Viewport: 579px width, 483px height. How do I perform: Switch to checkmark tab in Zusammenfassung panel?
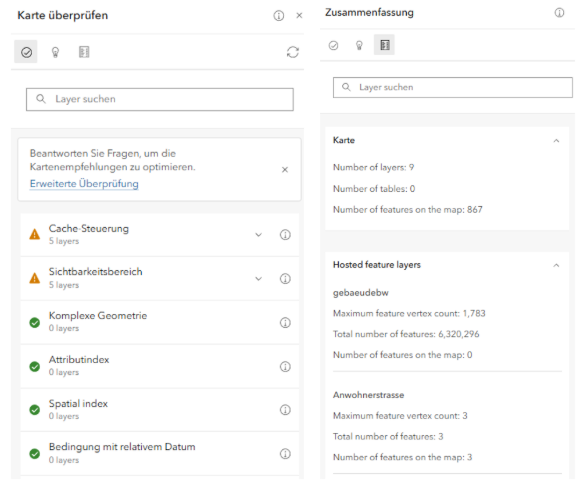[333, 45]
